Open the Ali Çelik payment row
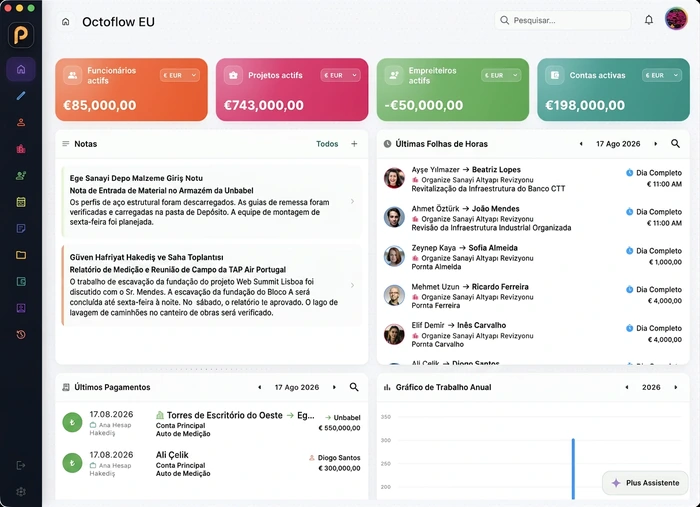This screenshot has width=700, height=507. point(212,463)
